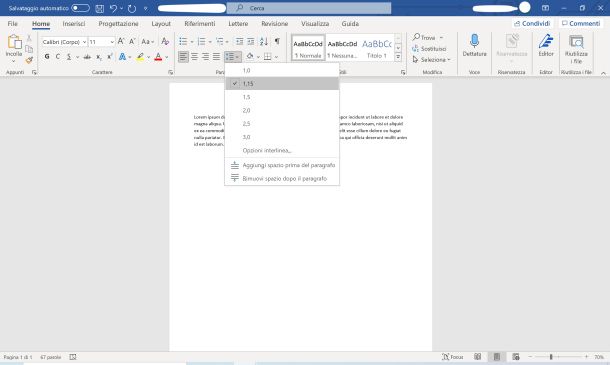This screenshot has height=365, width=610.
Task: Switch to print layout view icon
Action: [x=497, y=357]
